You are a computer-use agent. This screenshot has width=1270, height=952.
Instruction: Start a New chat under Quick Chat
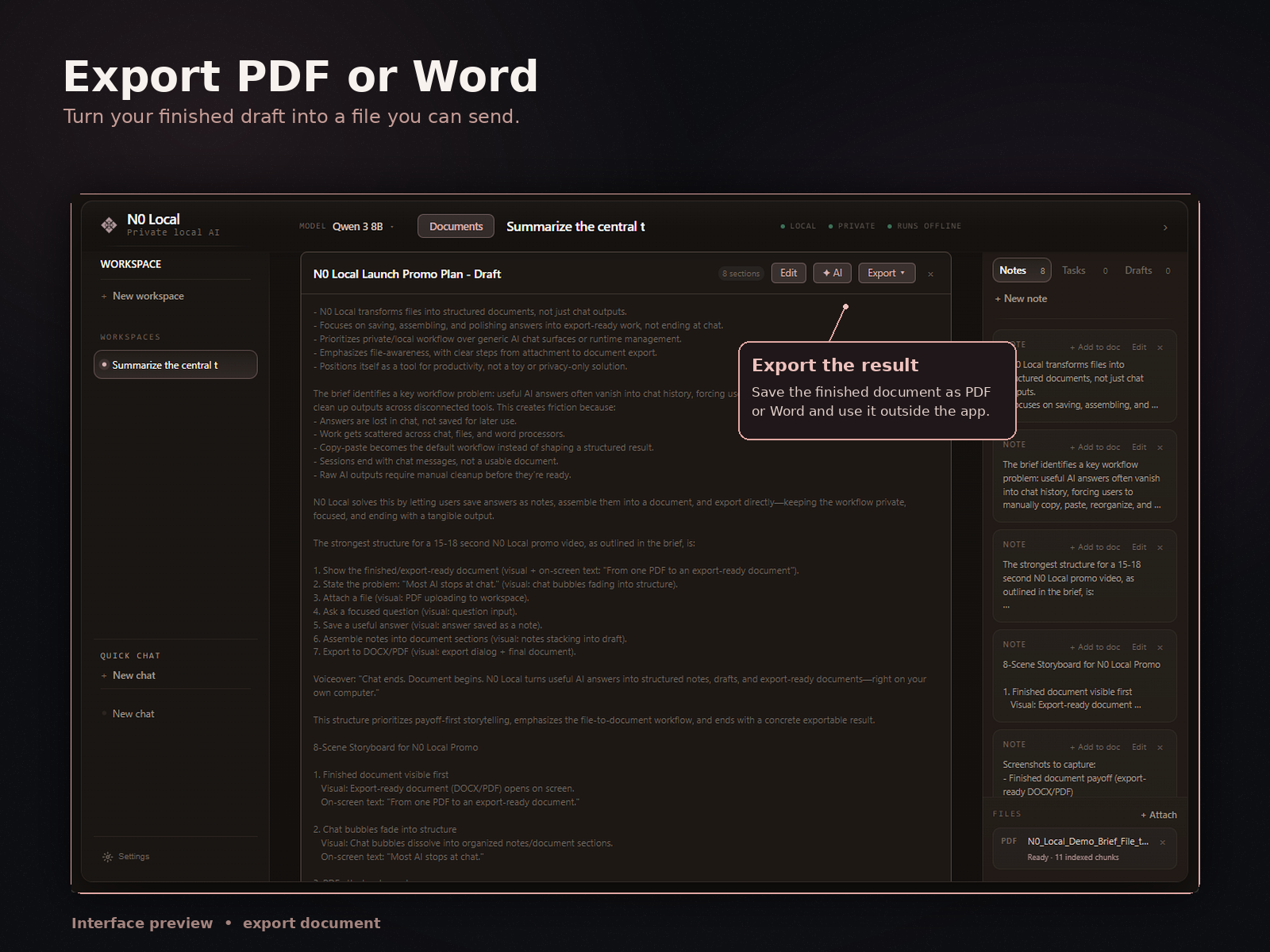coord(128,675)
